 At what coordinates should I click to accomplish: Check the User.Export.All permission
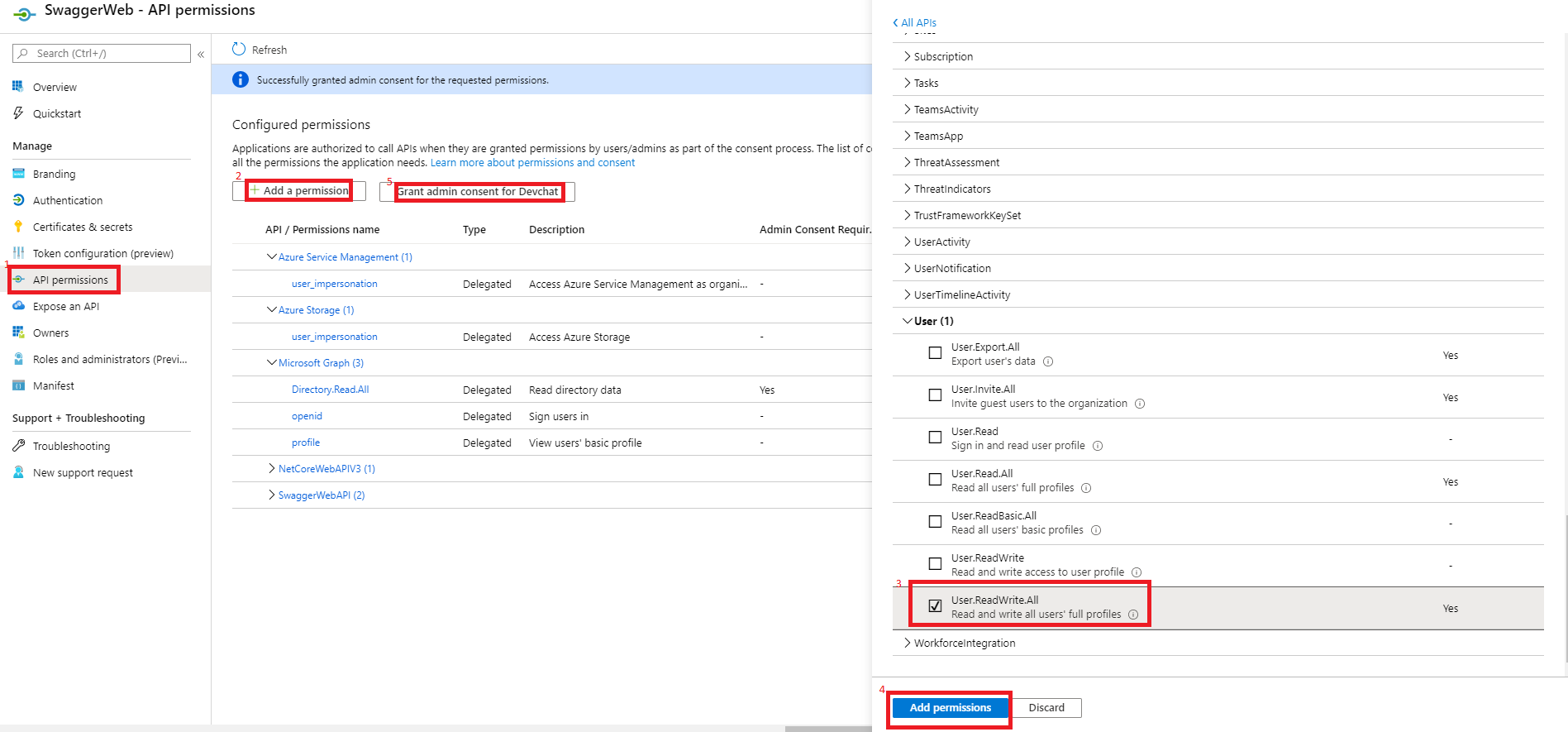pyautogui.click(x=935, y=353)
